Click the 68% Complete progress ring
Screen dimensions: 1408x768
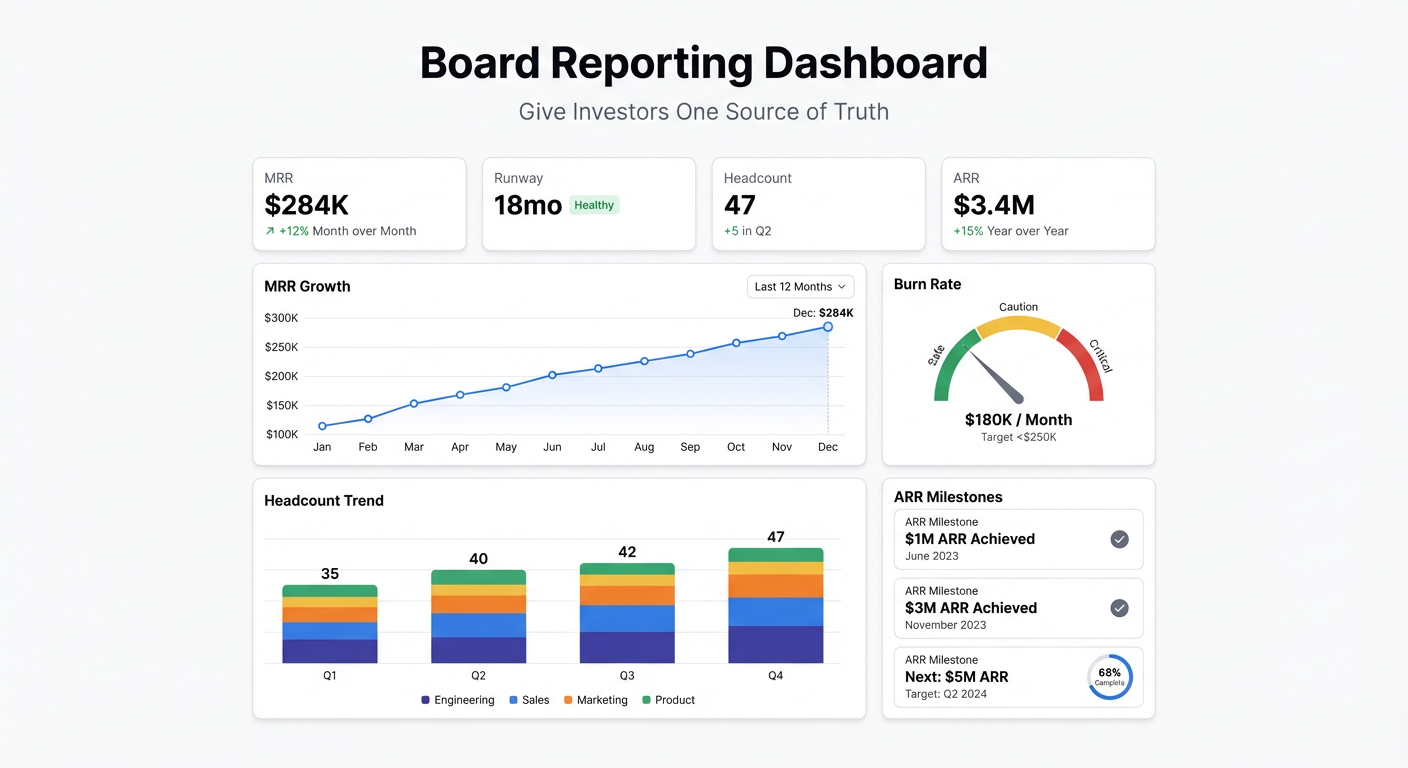1110,677
